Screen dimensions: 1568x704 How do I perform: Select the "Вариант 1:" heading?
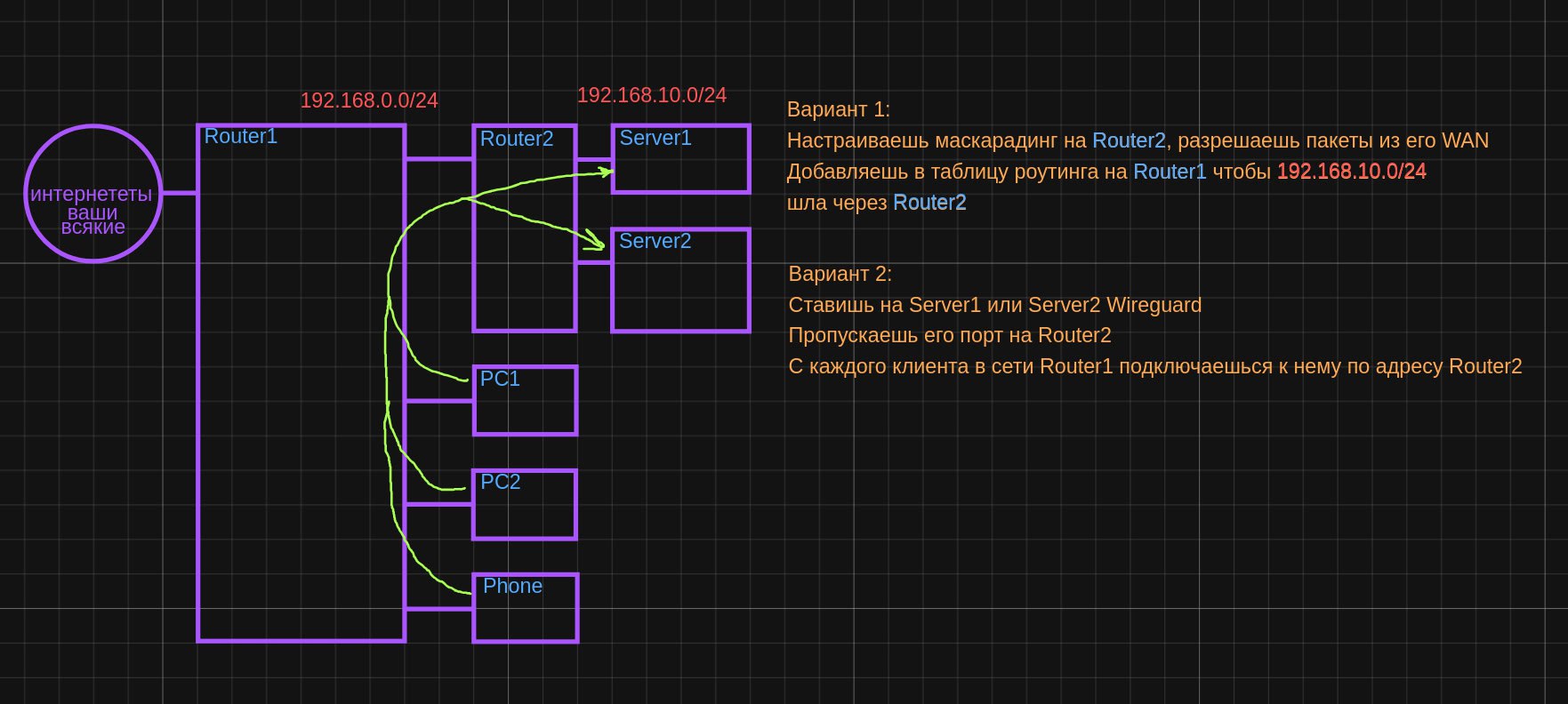(x=839, y=109)
